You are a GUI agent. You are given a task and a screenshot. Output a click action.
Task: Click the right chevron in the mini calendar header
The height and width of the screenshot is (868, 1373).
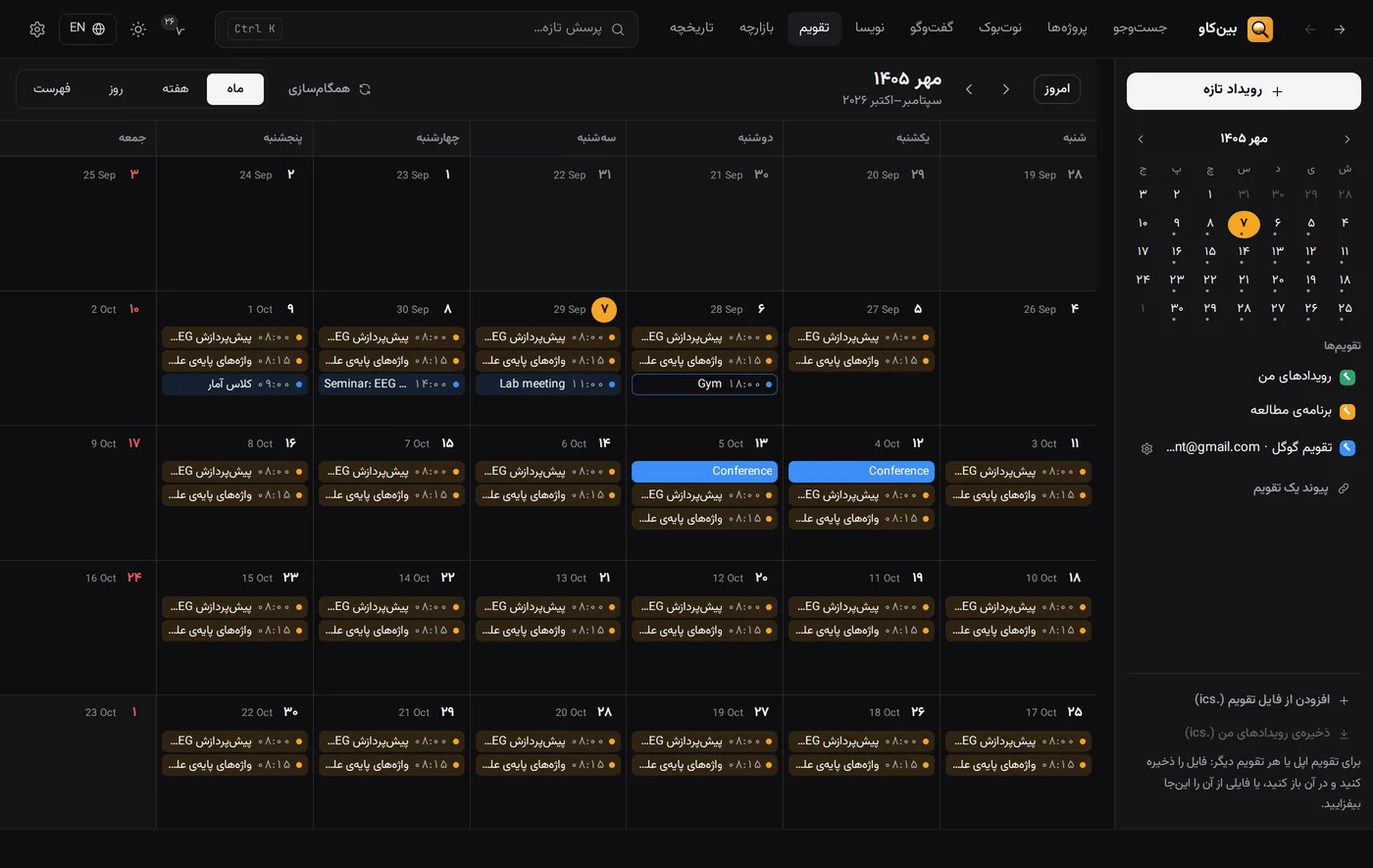[x=1348, y=139]
